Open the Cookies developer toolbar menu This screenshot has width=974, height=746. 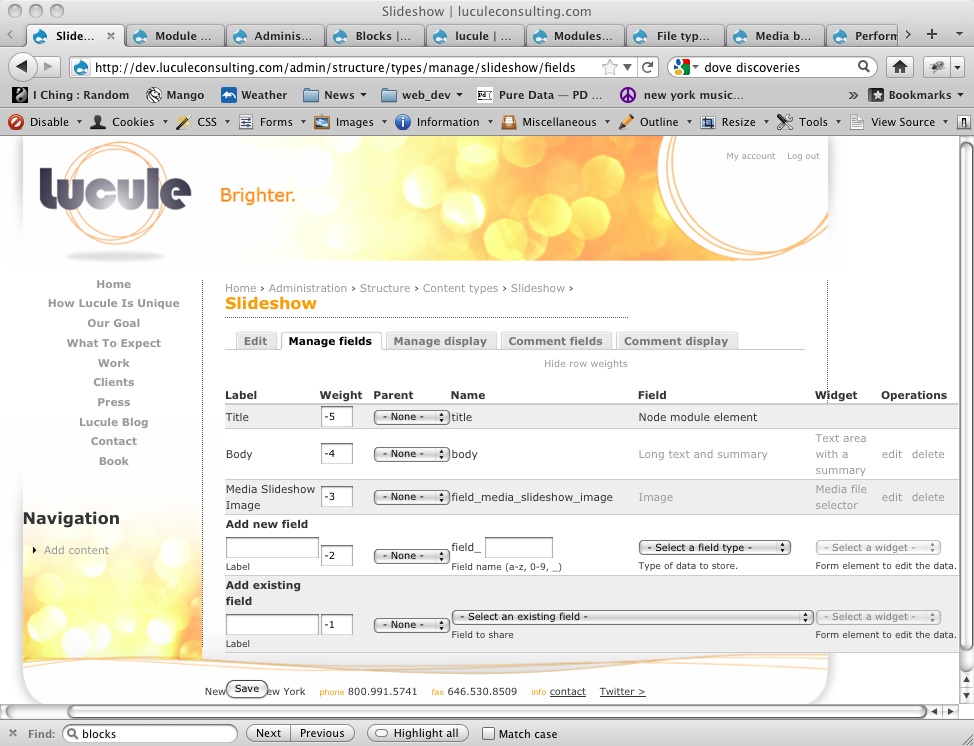click(129, 122)
